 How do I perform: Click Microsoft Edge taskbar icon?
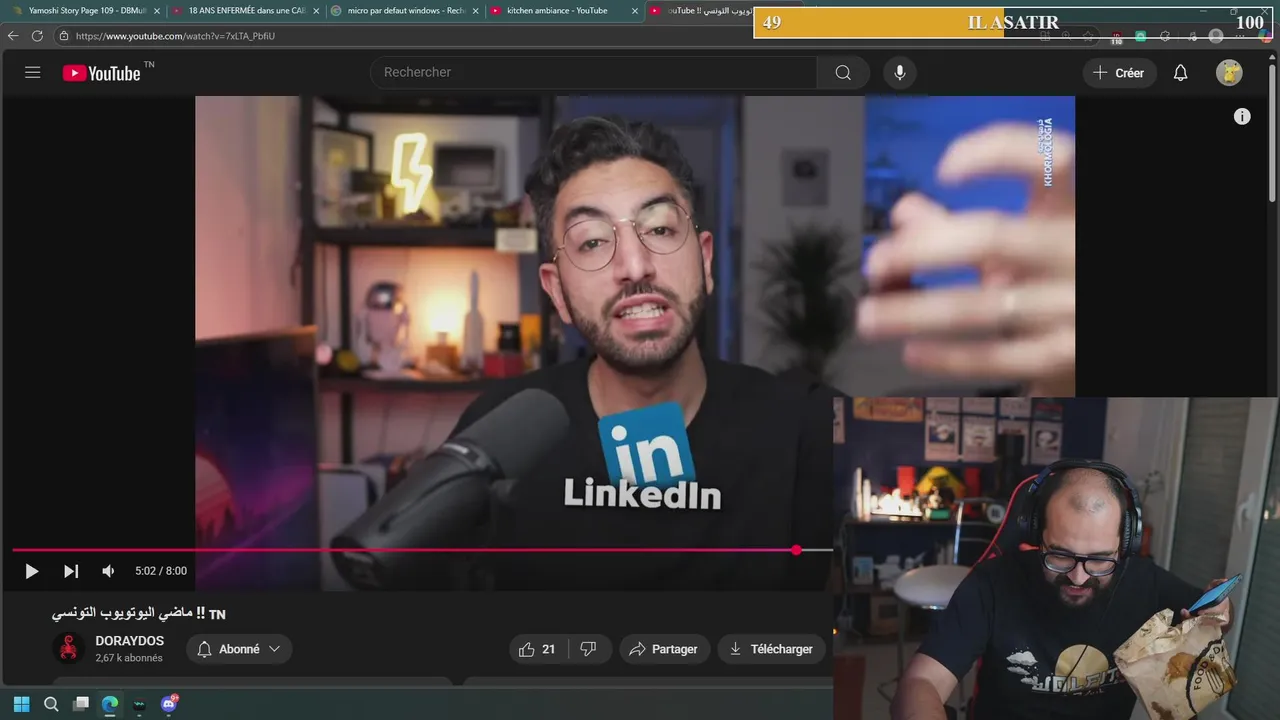pos(110,704)
